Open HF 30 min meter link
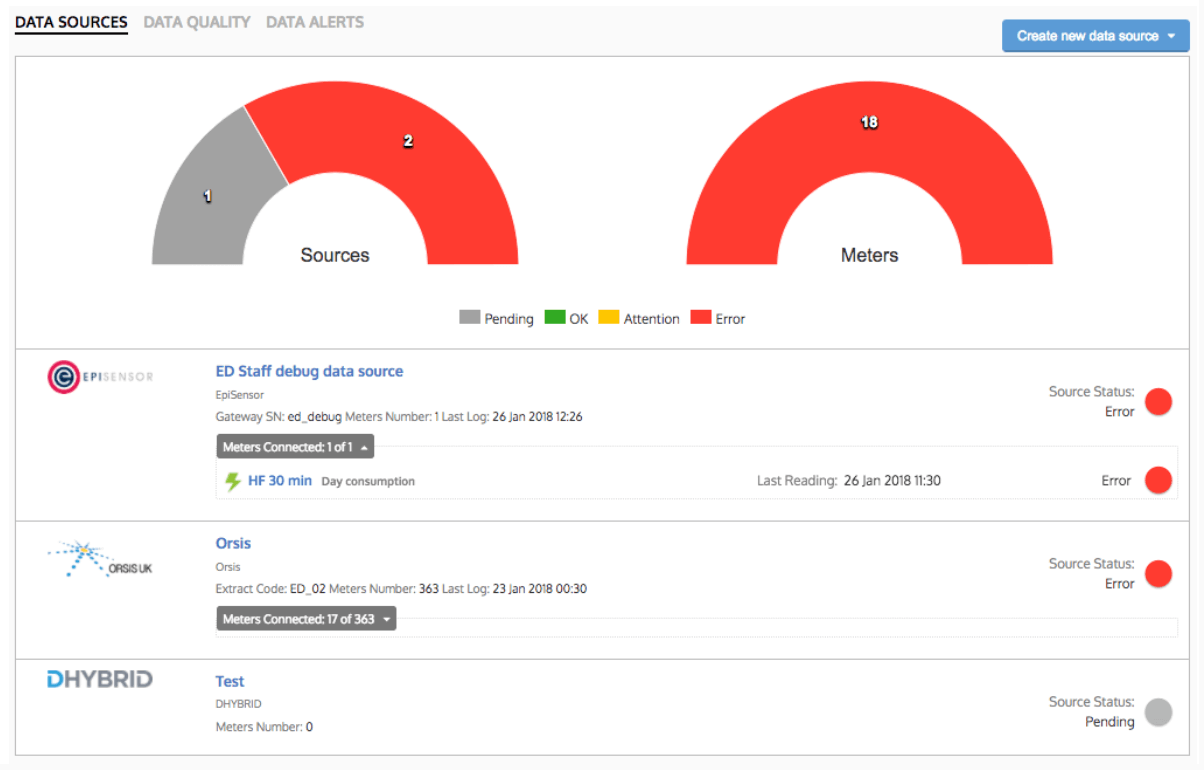 pos(280,481)
